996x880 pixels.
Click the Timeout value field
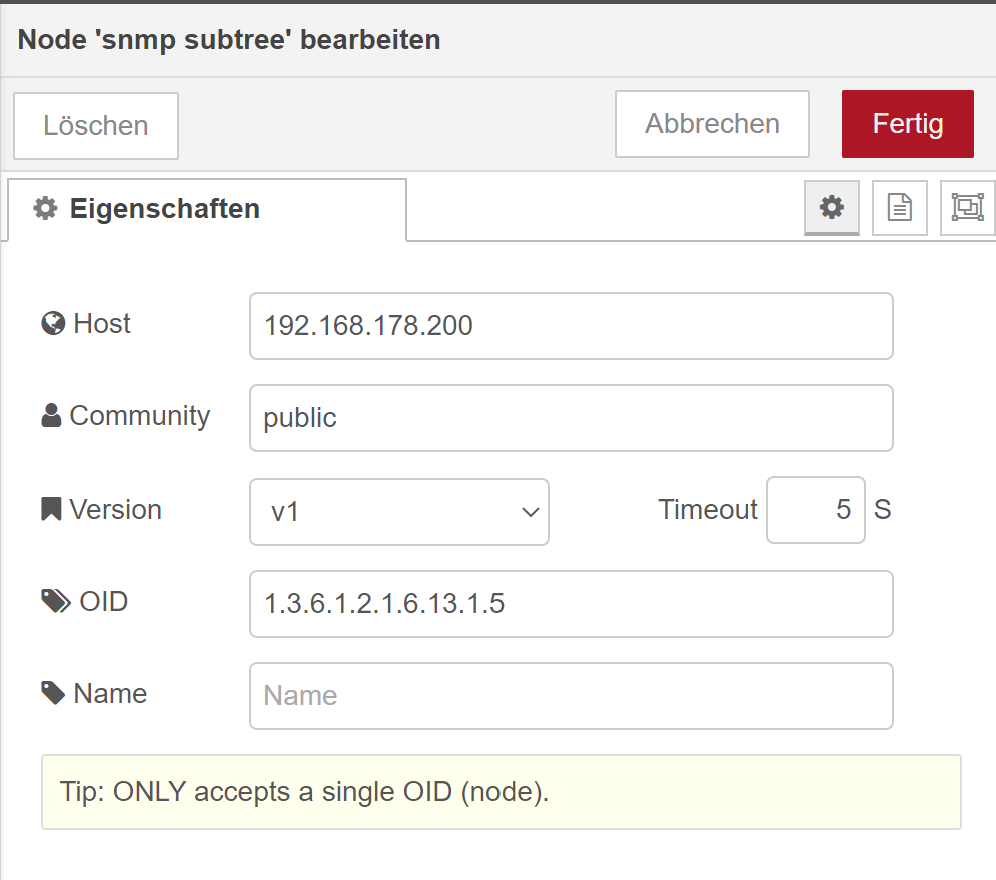click(815, 510)
